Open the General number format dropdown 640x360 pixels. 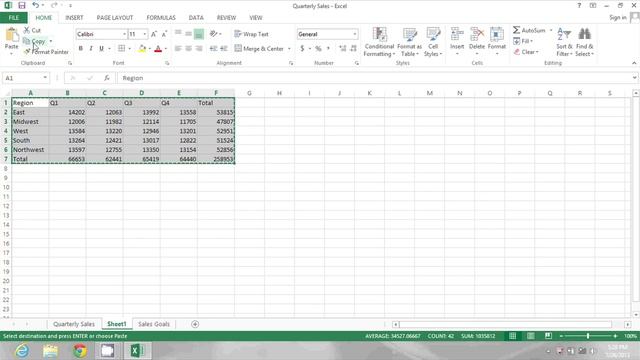[355, 34]
